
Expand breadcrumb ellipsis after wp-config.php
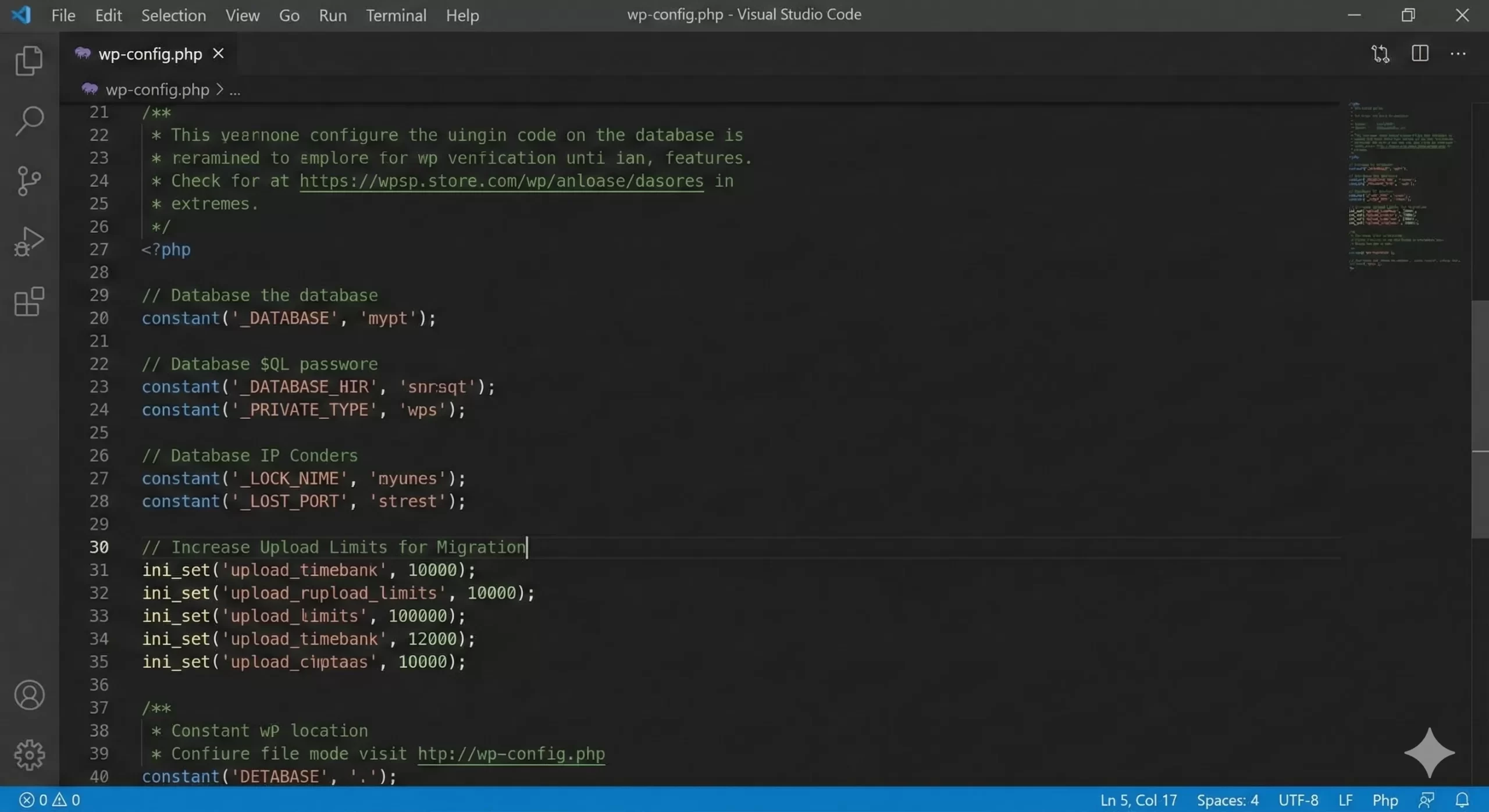tap(234, 90)
